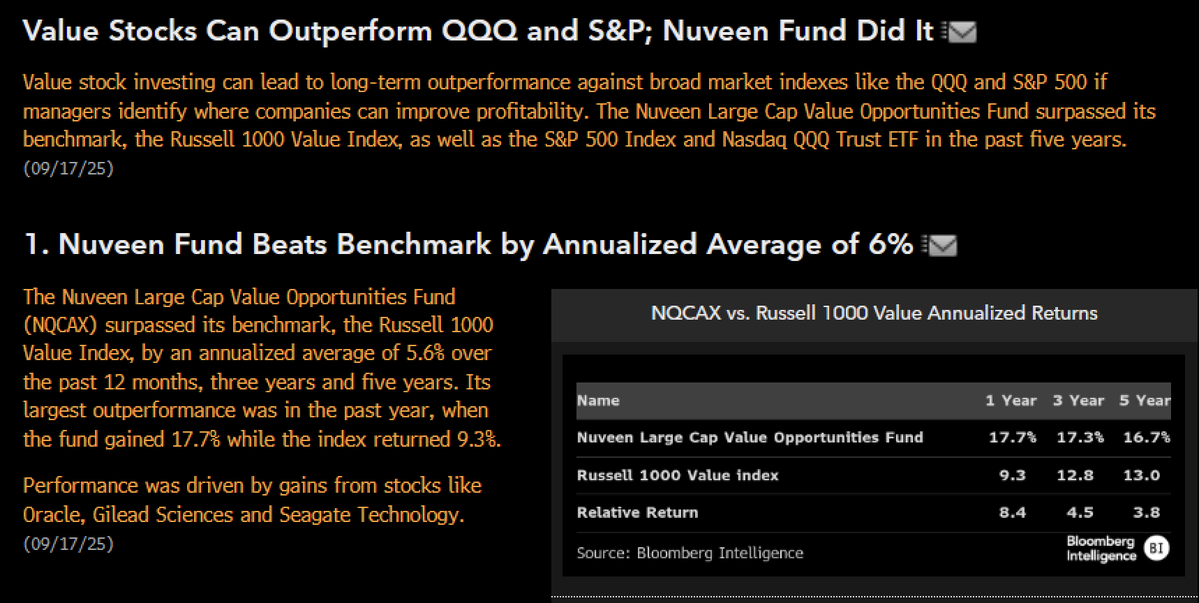
Task: Click the 17.3% cell in the Nuveen row
Action: click(1080, 438)
